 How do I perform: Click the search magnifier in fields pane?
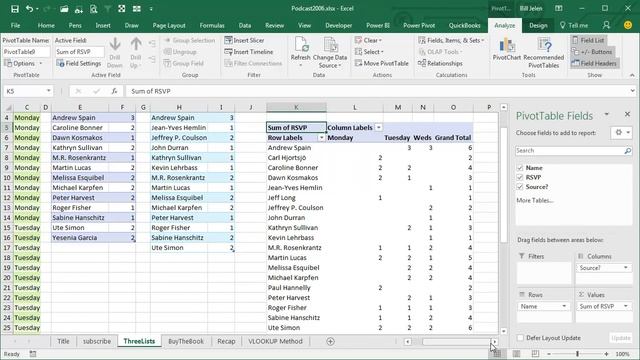point(628,151)
